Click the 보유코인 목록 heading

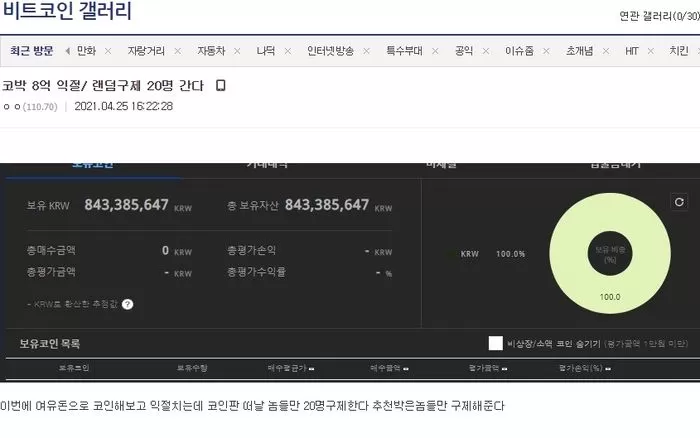(x=50, y=344)
